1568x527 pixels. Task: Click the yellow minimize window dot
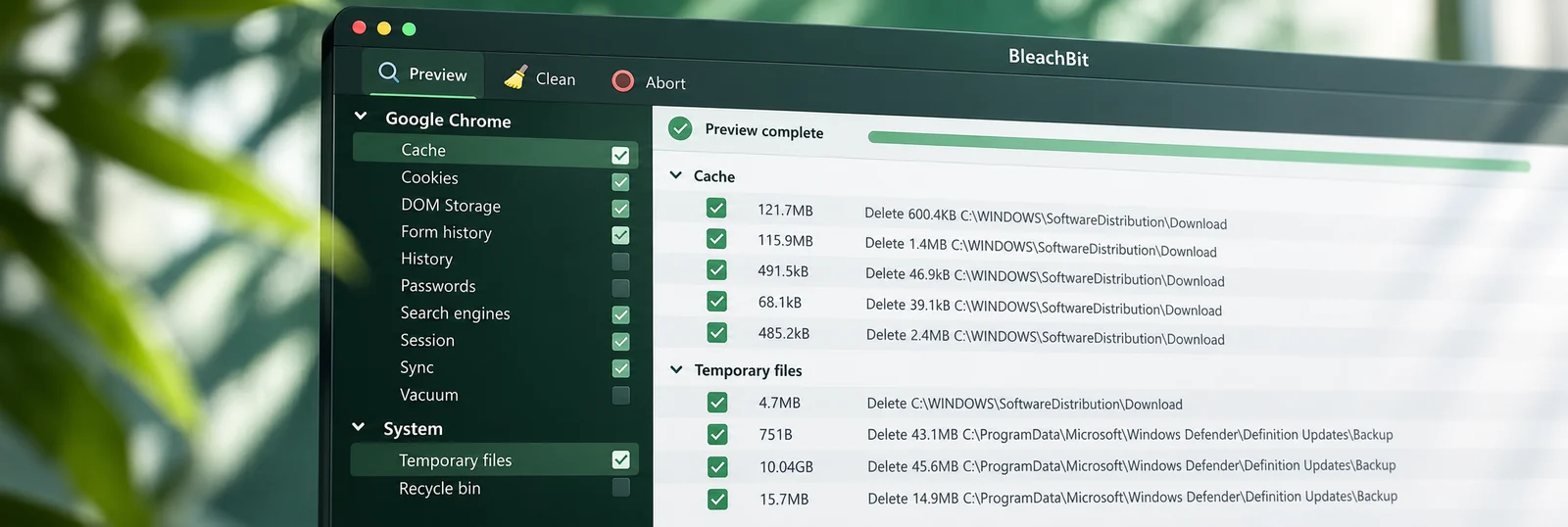(384, 28)
